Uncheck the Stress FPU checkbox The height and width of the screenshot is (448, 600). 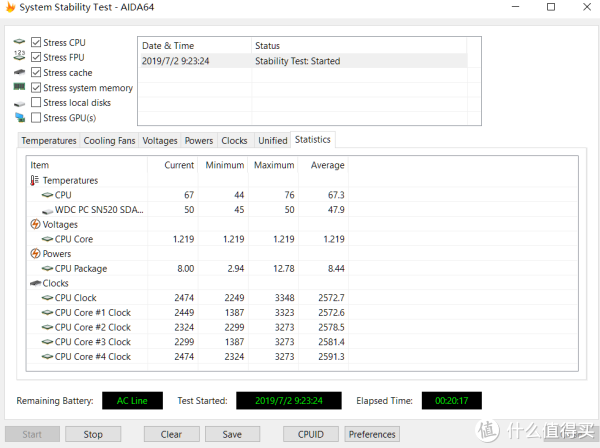[x=36, y=57]
